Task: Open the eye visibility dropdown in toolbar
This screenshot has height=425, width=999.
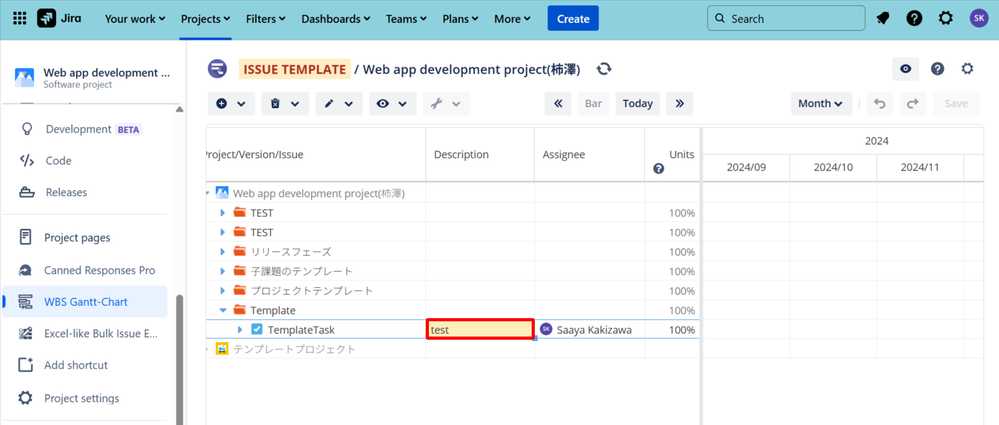Action: [x=391, y=104]
